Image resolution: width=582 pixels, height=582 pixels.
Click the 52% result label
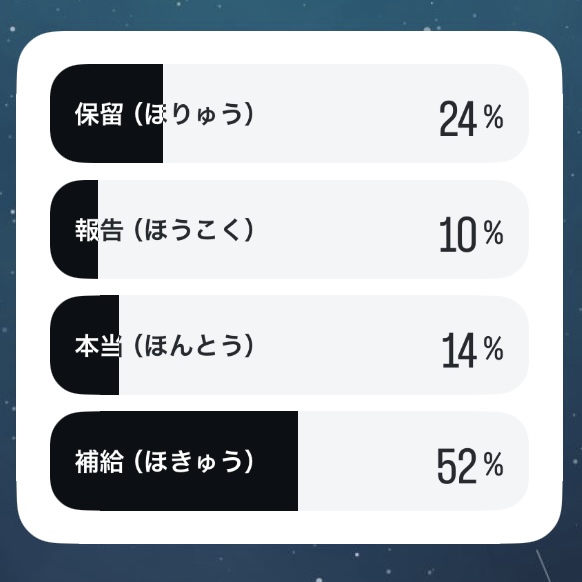click(470, 466)
